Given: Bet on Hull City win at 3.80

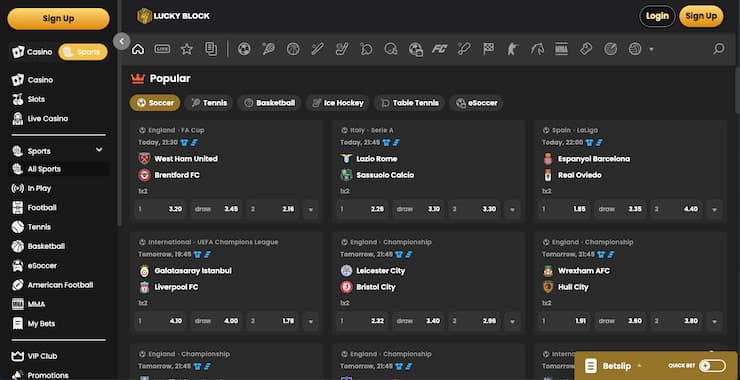Looking at the screenshot, I should tap(676, 321).
